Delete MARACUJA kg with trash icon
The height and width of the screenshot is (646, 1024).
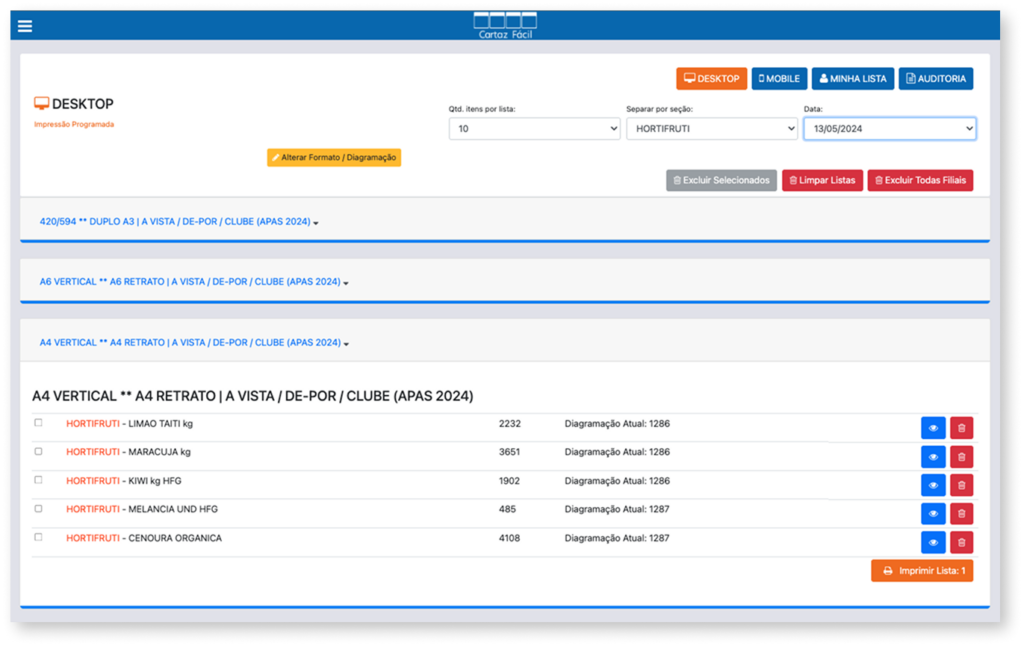tap(961, 457)
